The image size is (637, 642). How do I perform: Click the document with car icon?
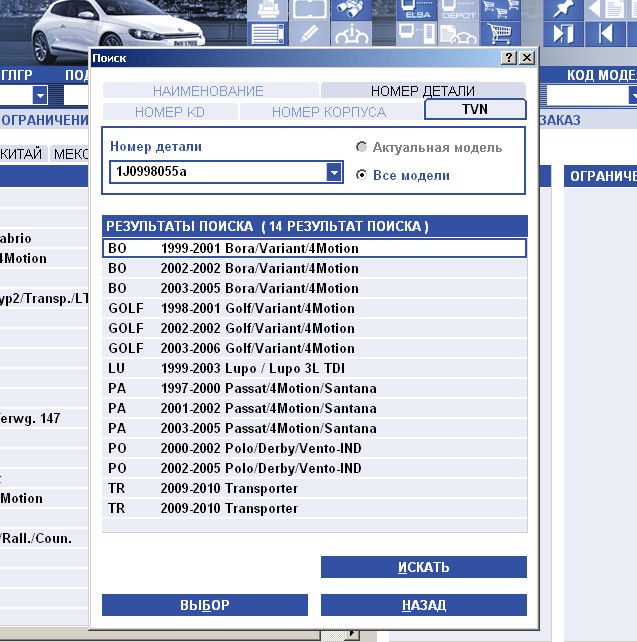pyautogui.click(x=459, y=34)
